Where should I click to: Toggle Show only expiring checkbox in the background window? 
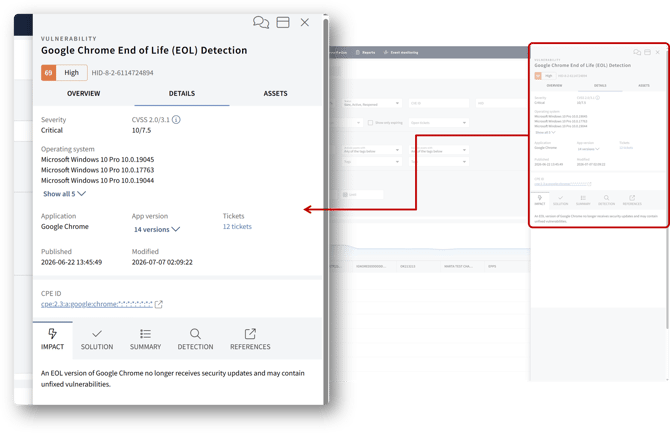pyautogui.click(x=370, y=123)
